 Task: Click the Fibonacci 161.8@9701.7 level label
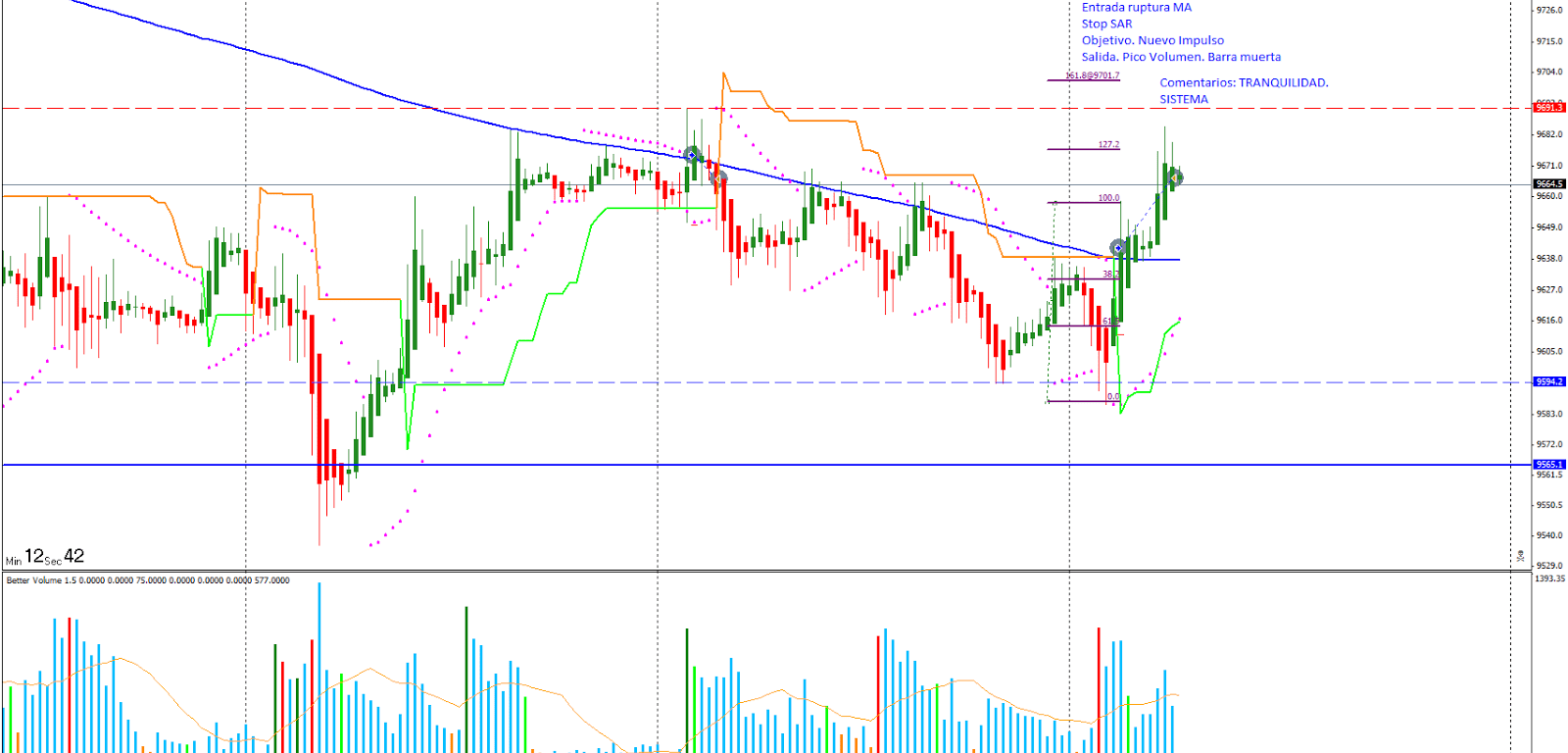pyautogui.click(x=1092, y=75)
